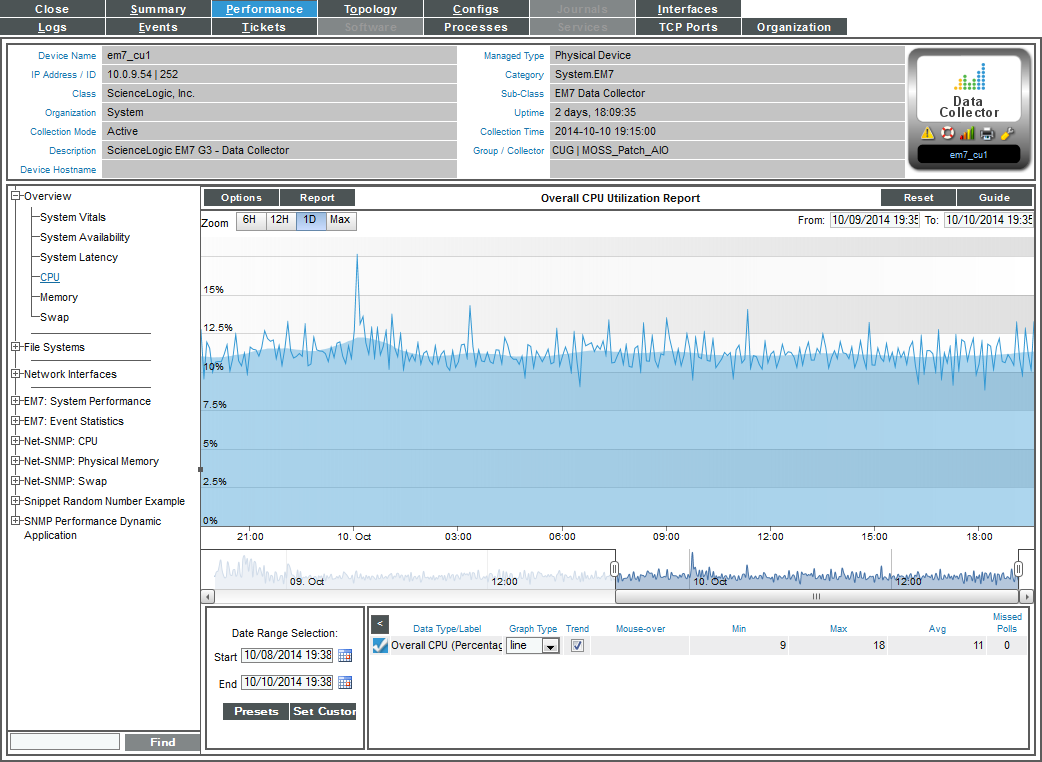
Task: Click the collapse arrow above data table
Action: click(380, 623)
